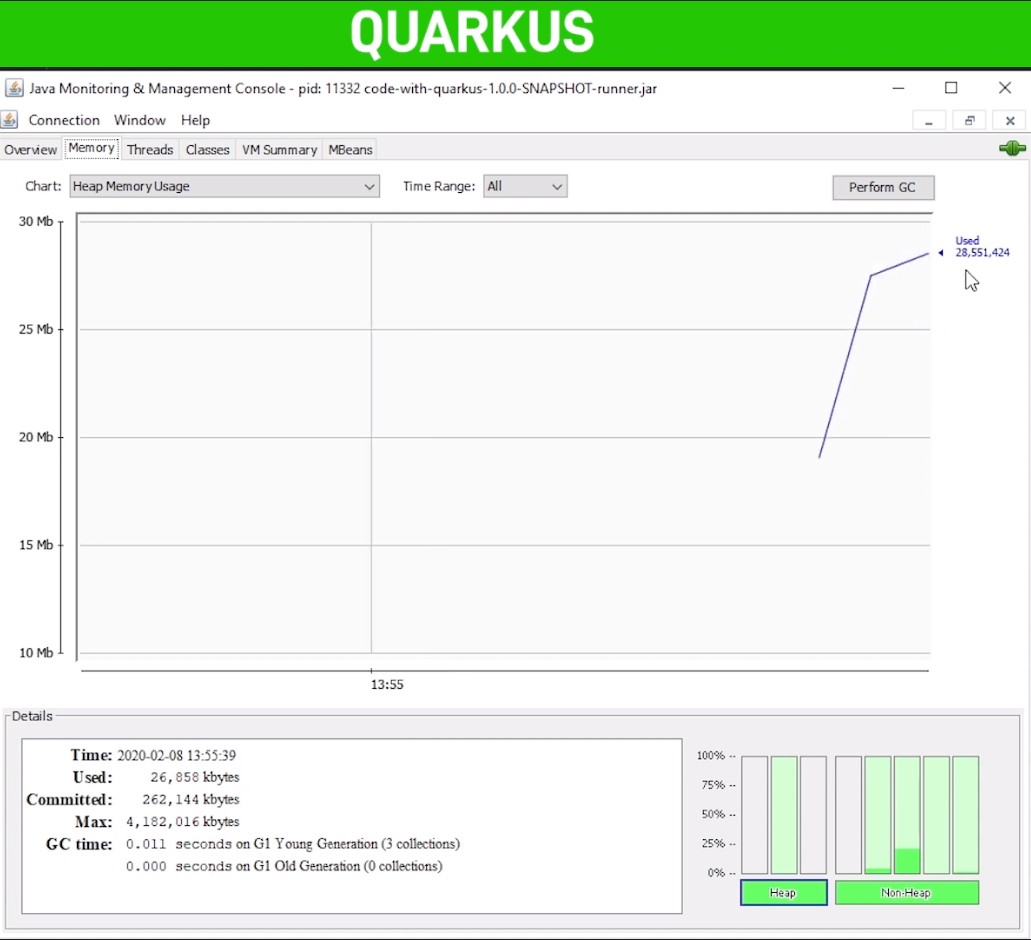Minimize the inner JConsole frame
Viewport: 1031px width, 940px height.
tap(928, 120)
